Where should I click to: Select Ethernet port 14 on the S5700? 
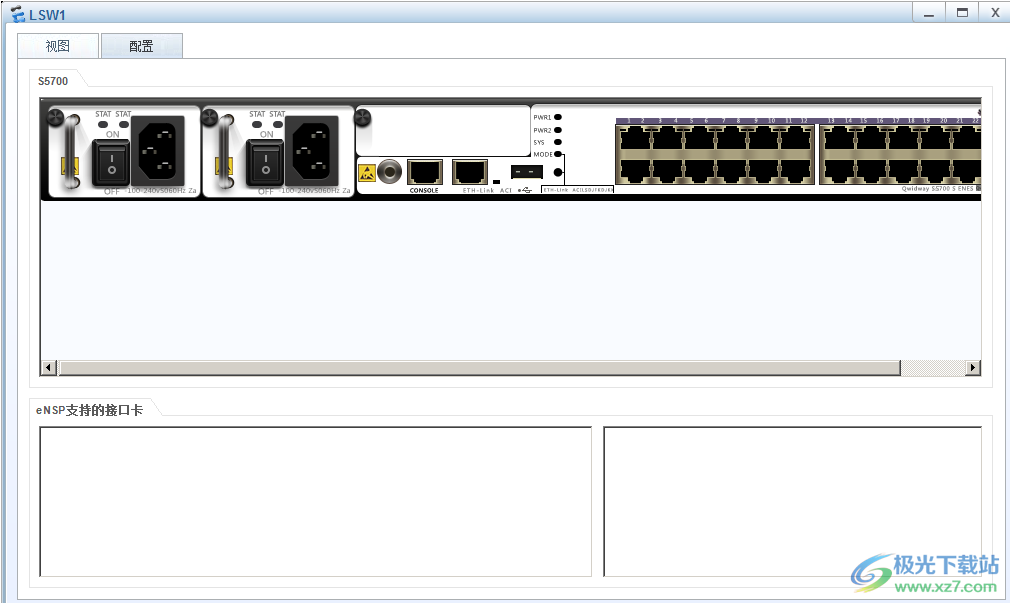839,170
